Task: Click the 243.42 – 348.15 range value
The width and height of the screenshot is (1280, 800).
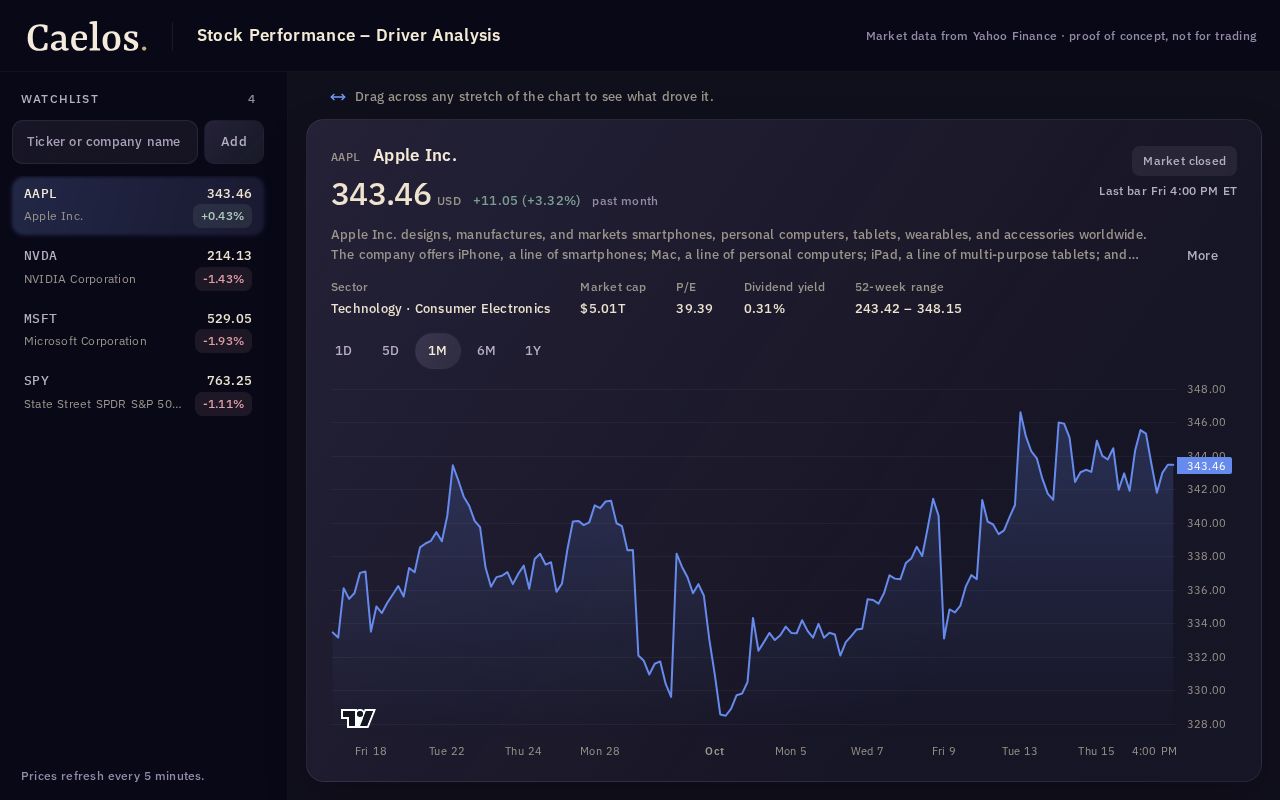Action: pos(908,308)
